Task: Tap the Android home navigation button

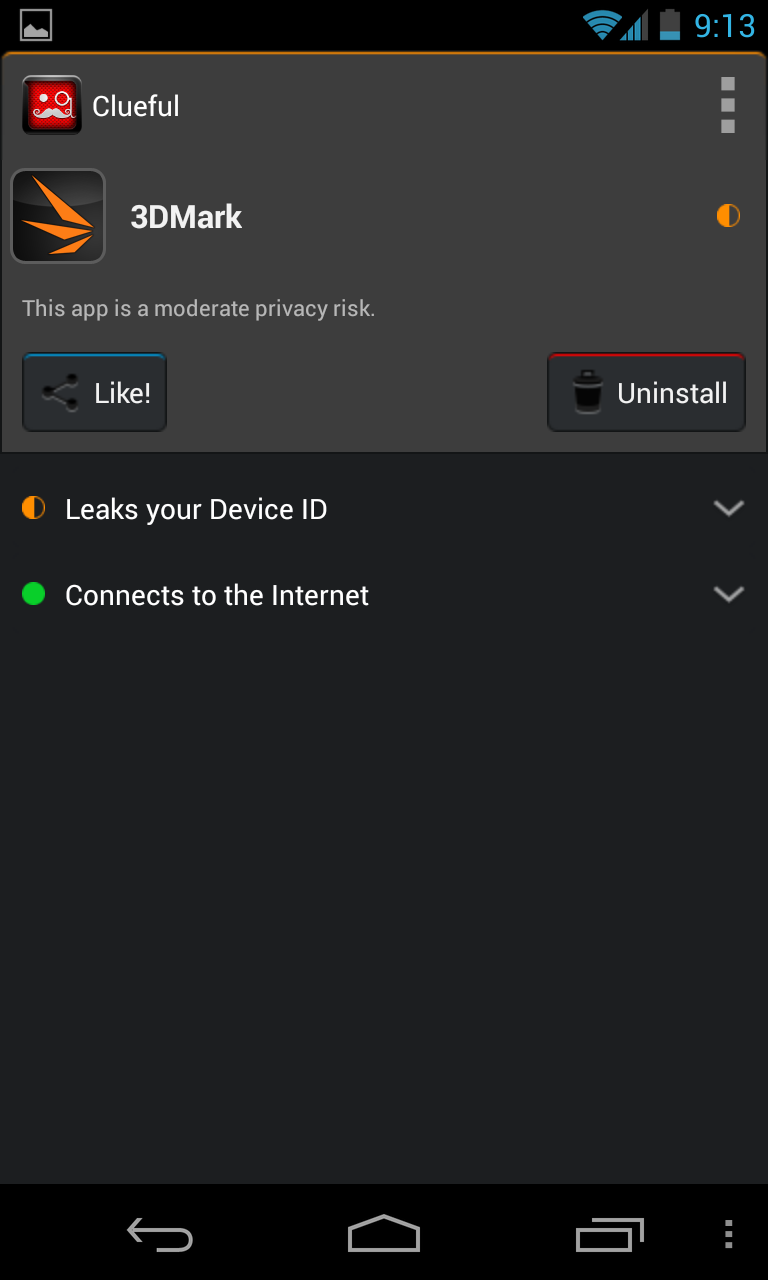Action: pyautogui.click(x=383, y=1234)
